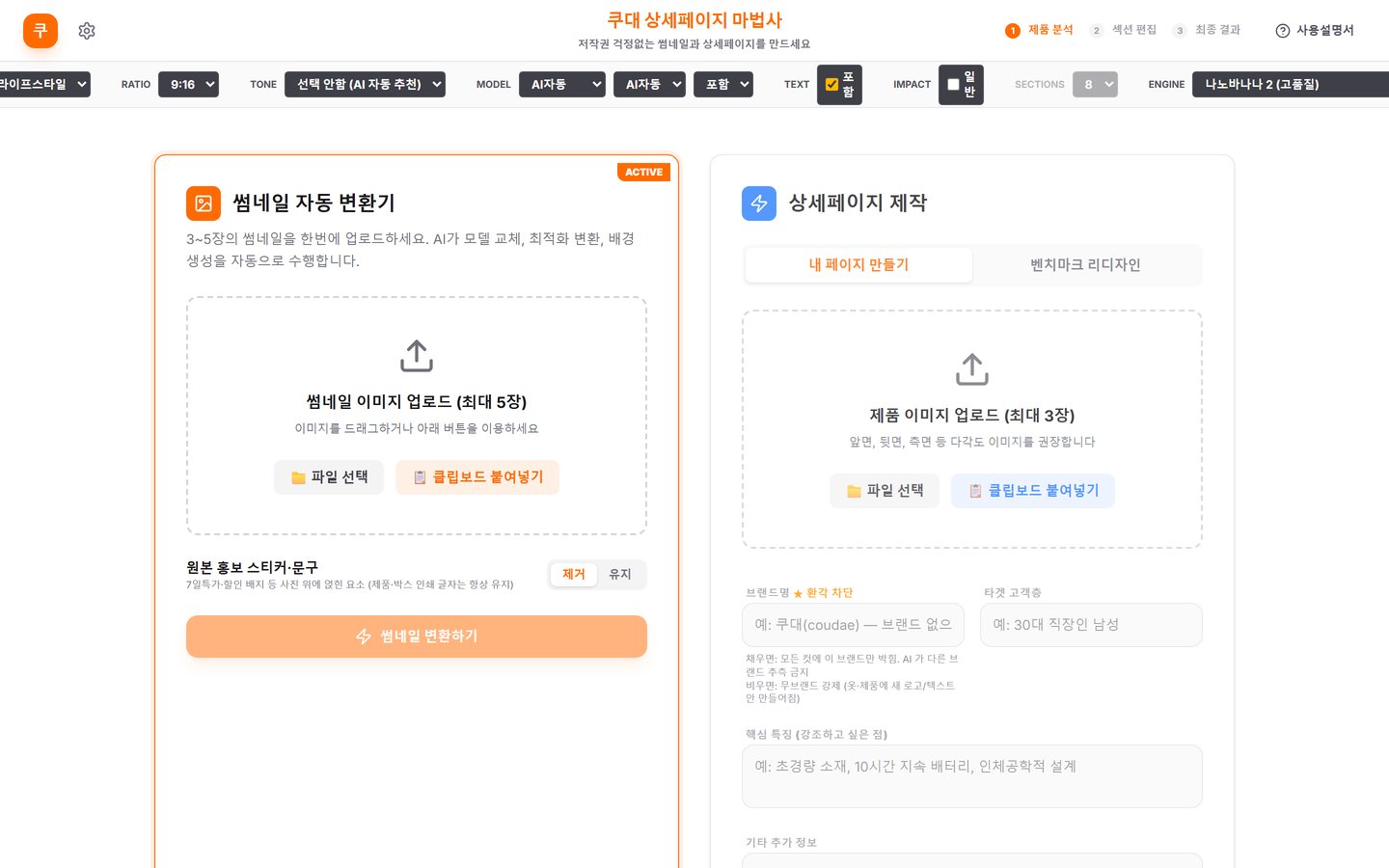
Task: Click 파일 선택 in product image box
Action: pyautogui.click(x=885, y=491)
